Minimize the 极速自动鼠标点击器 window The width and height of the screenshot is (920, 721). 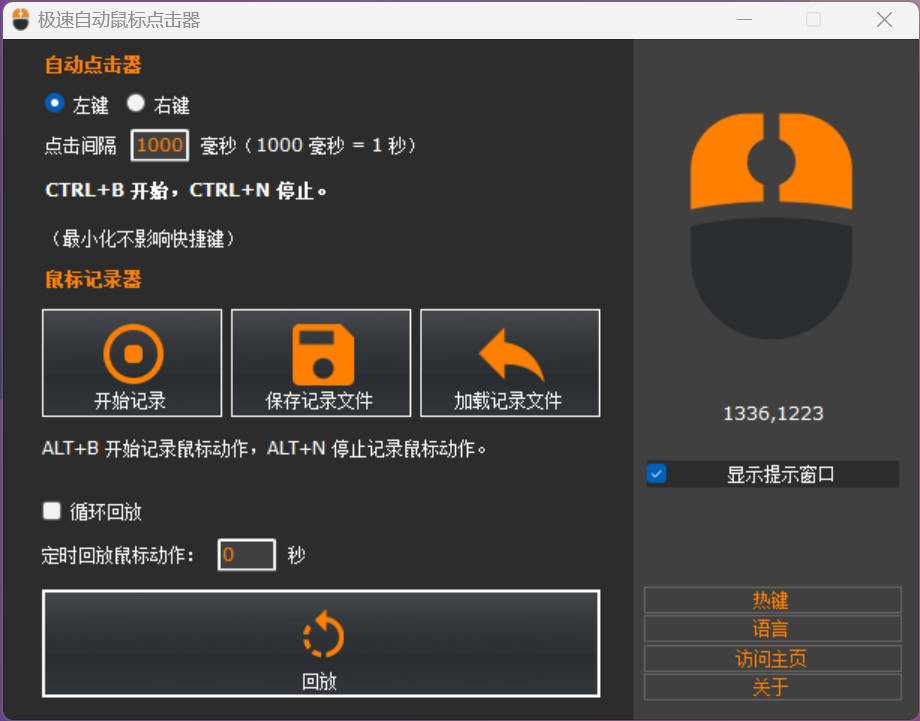coord(745,19)
